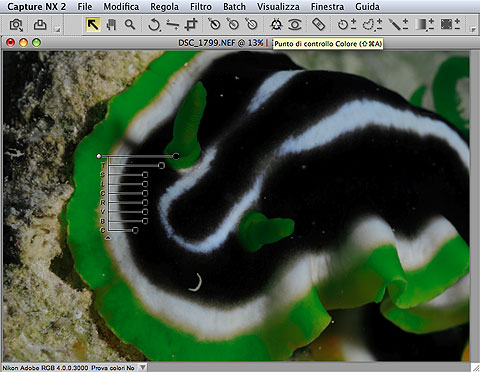Choose the Zoom magnifier tool
This screenshot has height=372, width=480.
pyautogui.click(x=130, y=25)
